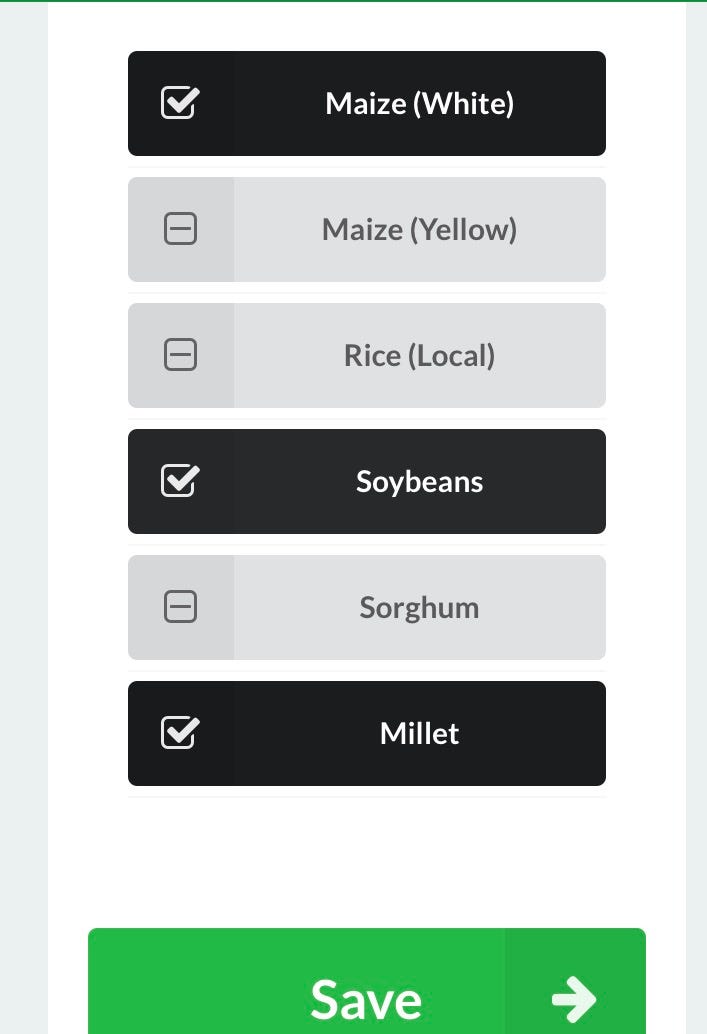Select the Rice (Local) label

pyautogui.click(x=419, y=355)
